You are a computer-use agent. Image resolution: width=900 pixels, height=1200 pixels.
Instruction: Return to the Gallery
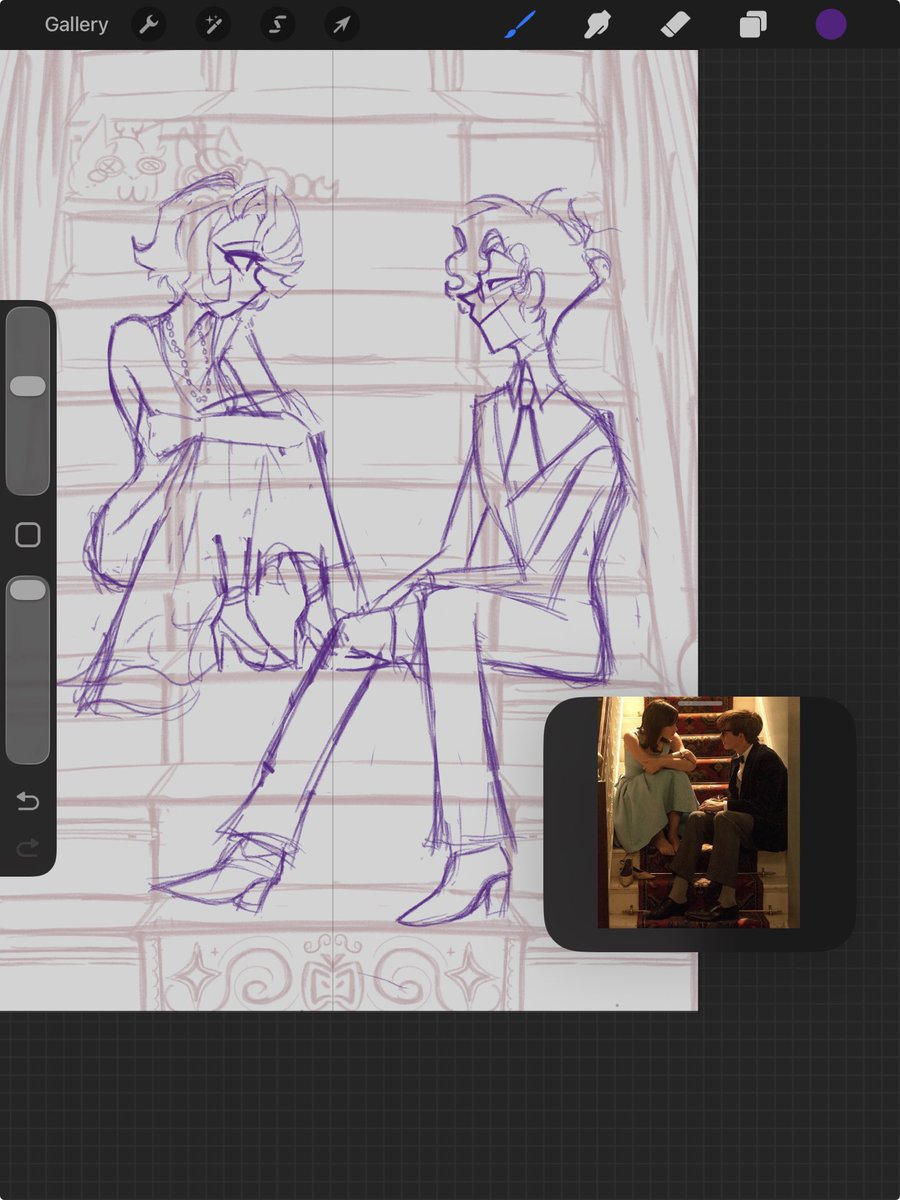pyautogui.click(x=76, y=25)
